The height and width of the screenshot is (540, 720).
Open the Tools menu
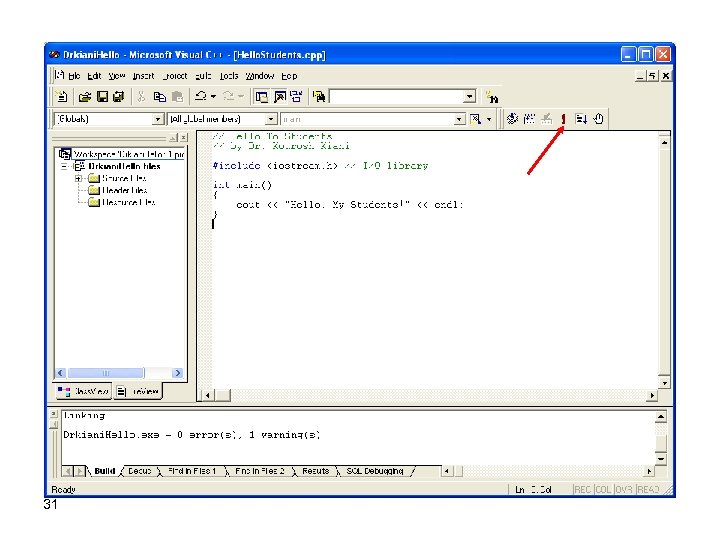pyautogui.click(x=229, y=76)
